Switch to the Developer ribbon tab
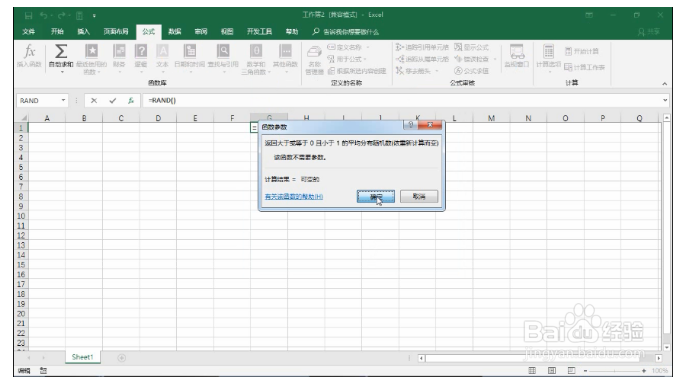Viewport: 683px width, 377px height. (x=259, y=31)
